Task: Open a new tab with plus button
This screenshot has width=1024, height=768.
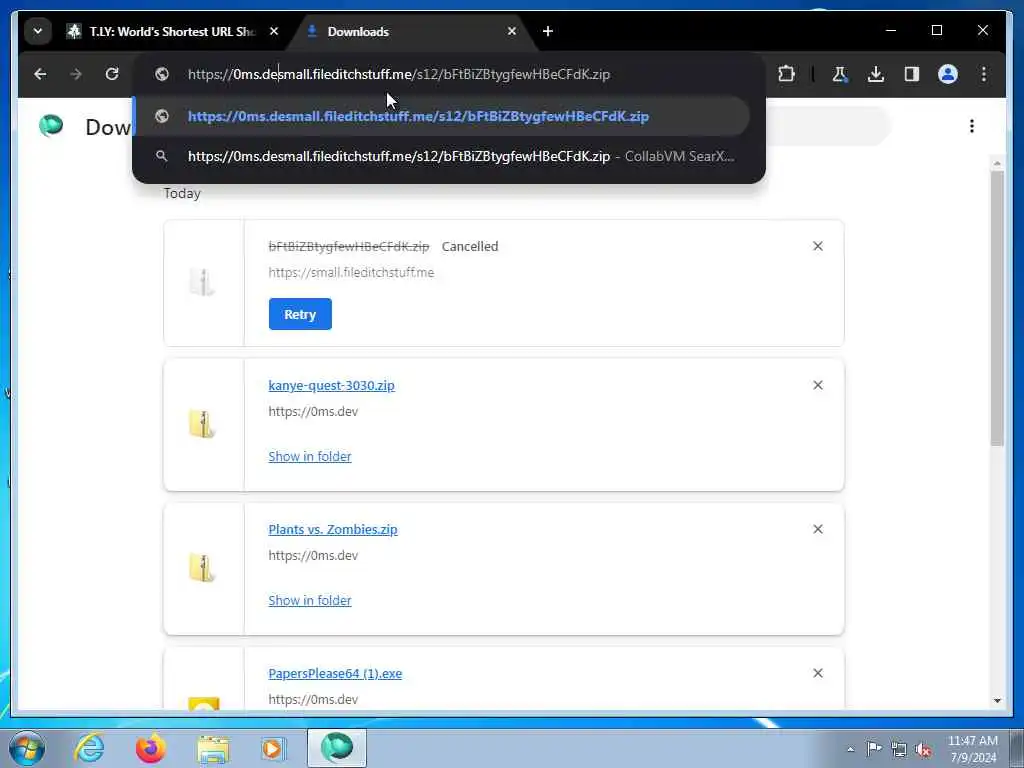Action: click(x=548, y=31)
